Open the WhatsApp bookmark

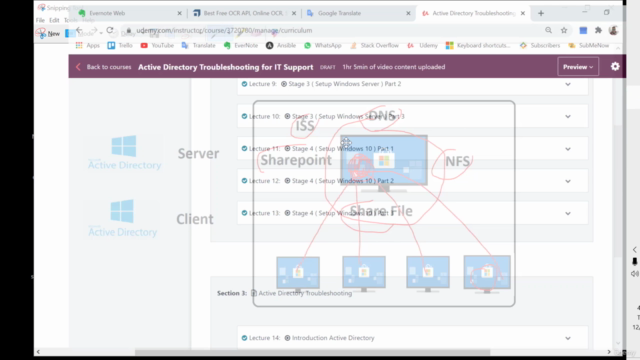tap(322, 45)
